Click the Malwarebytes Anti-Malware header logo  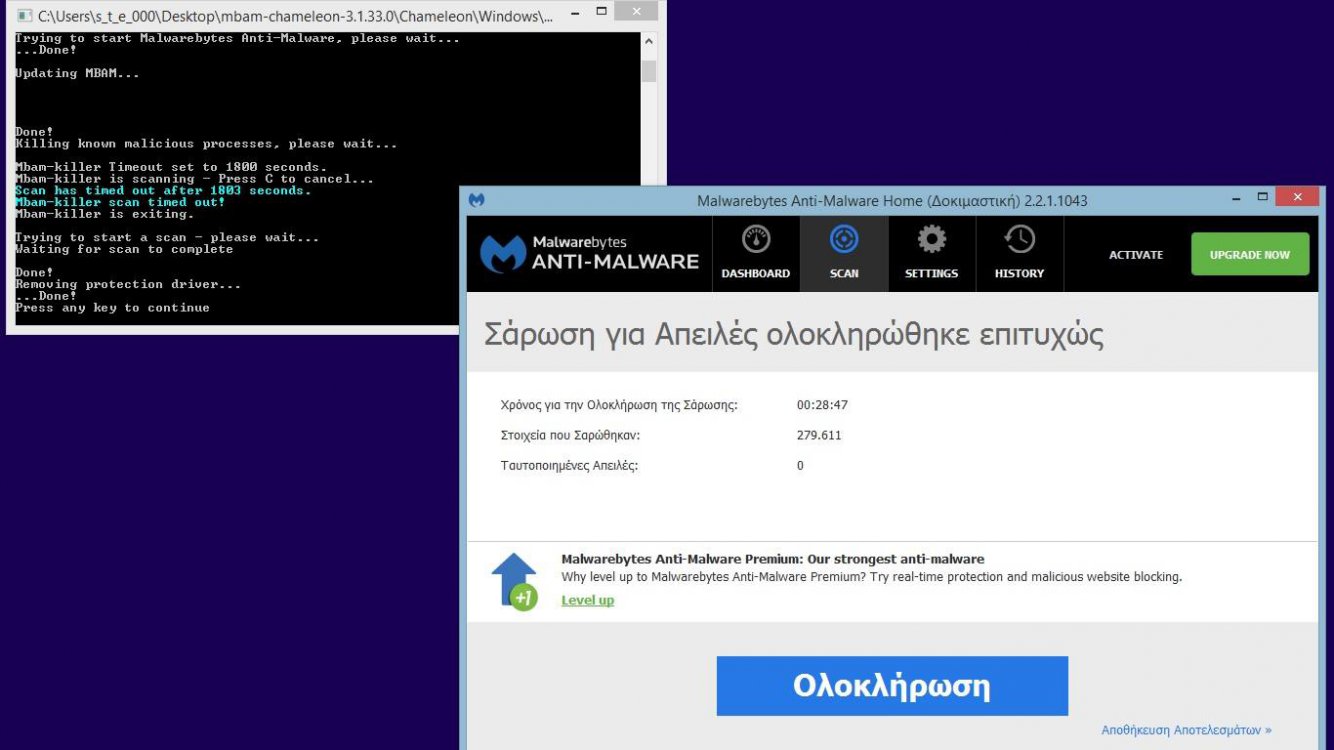click(590, 254)
